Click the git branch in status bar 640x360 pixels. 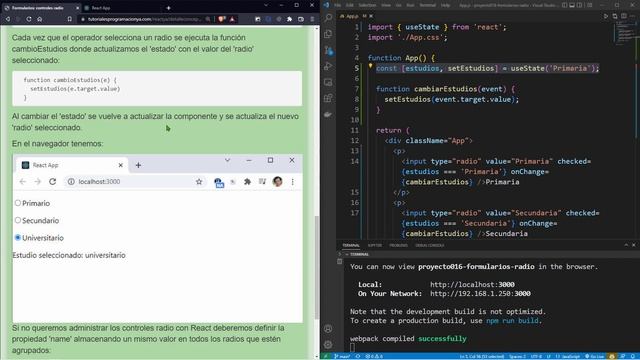point(342,356)
